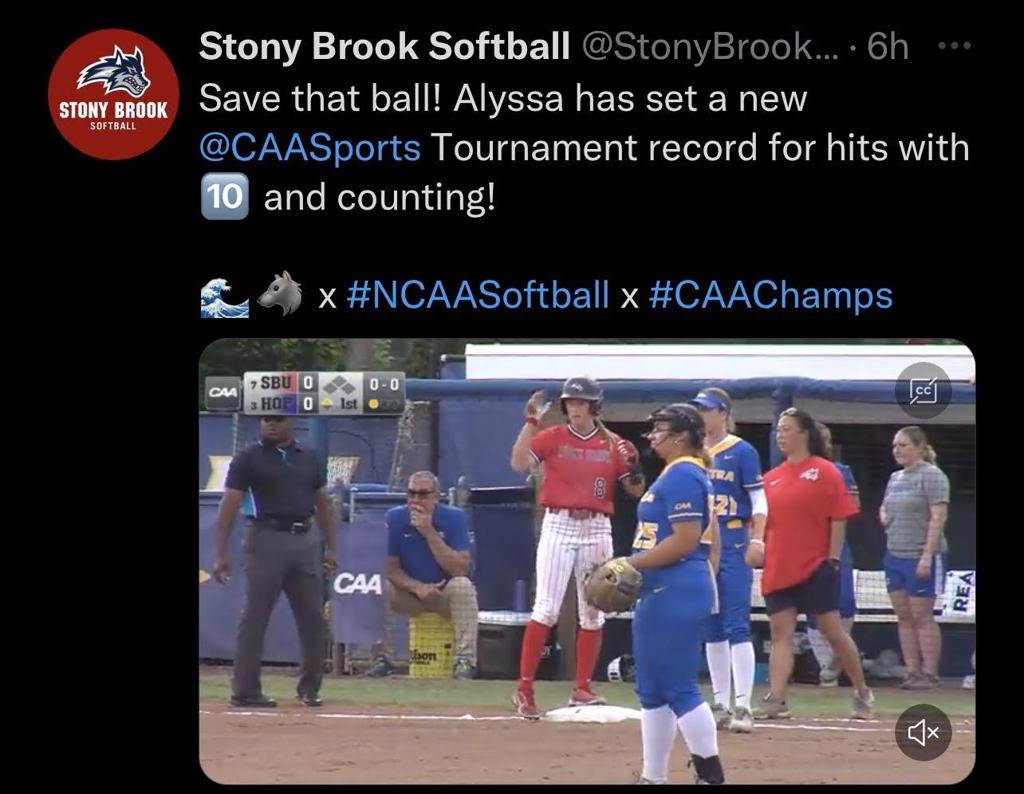
Task: Open the tweet via the 6h timestamp
Action: pos(887,46)
